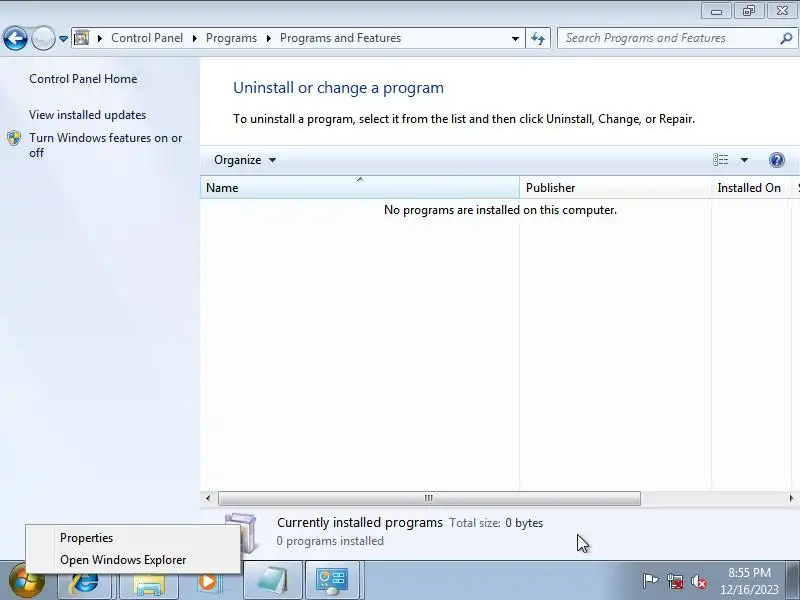Click 'No programs are installed' message
This screenshot has width=800, height=600.
[500, 210]
